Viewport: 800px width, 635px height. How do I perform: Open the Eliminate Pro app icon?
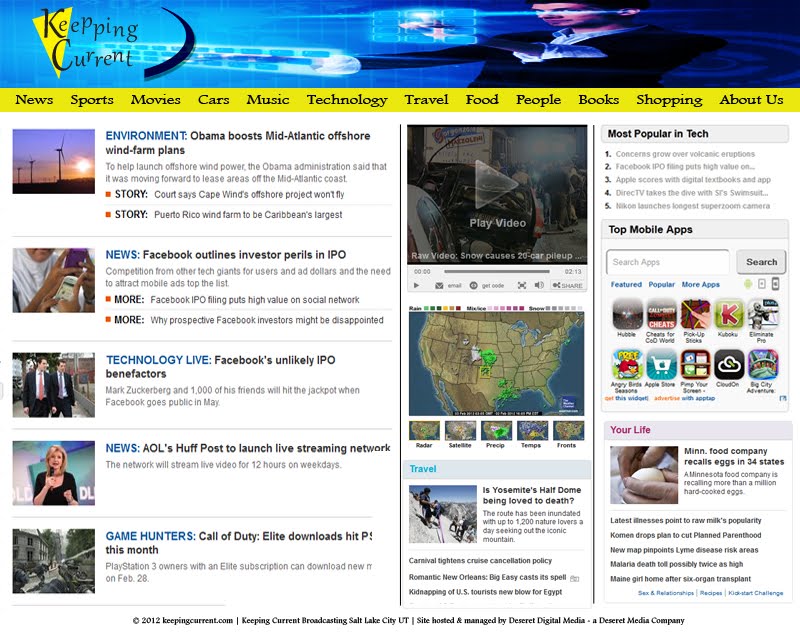(x=763, y=314)
